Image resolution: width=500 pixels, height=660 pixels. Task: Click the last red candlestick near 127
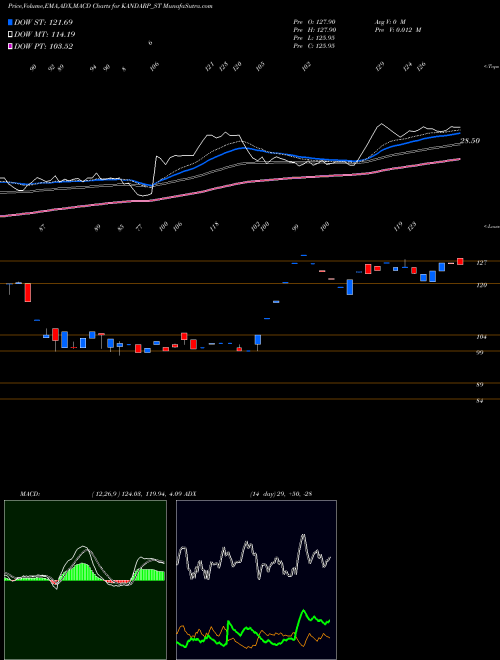460,261
